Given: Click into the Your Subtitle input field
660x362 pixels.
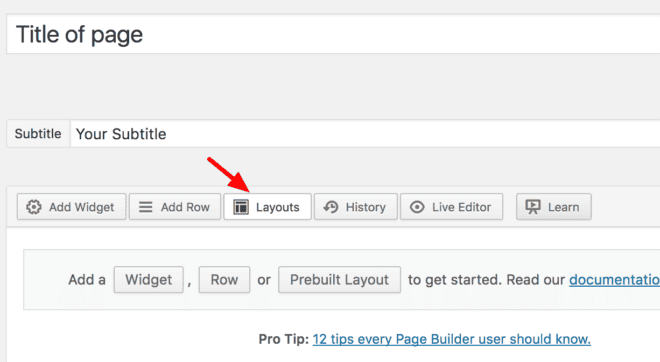Looking at the screenshot, I should click(x=365, y=134).
